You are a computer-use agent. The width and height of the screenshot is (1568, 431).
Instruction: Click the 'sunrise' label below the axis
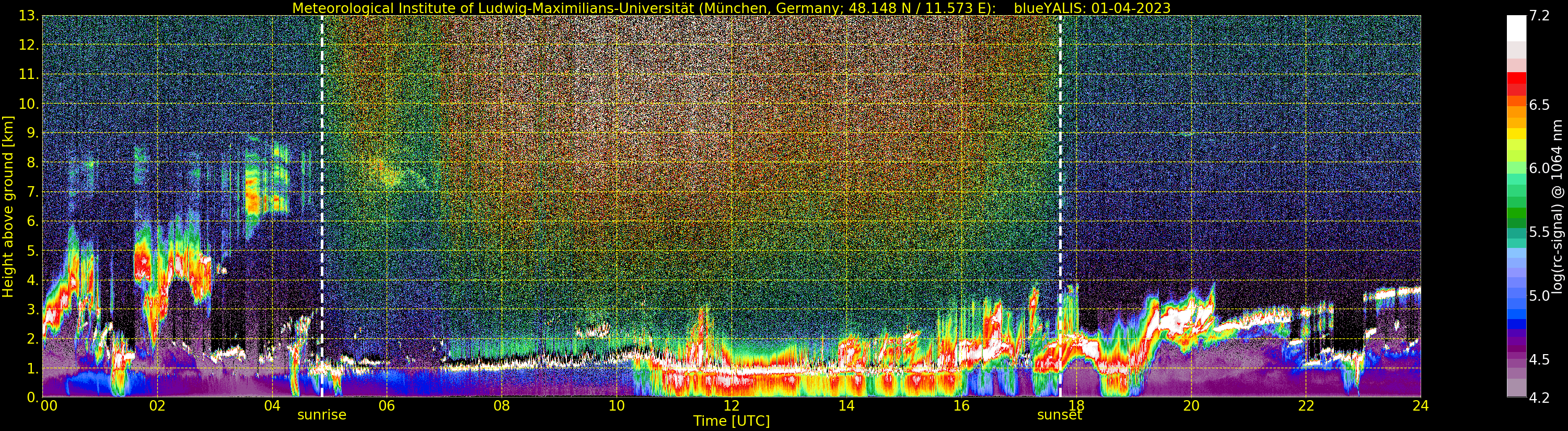coord(321,415)
